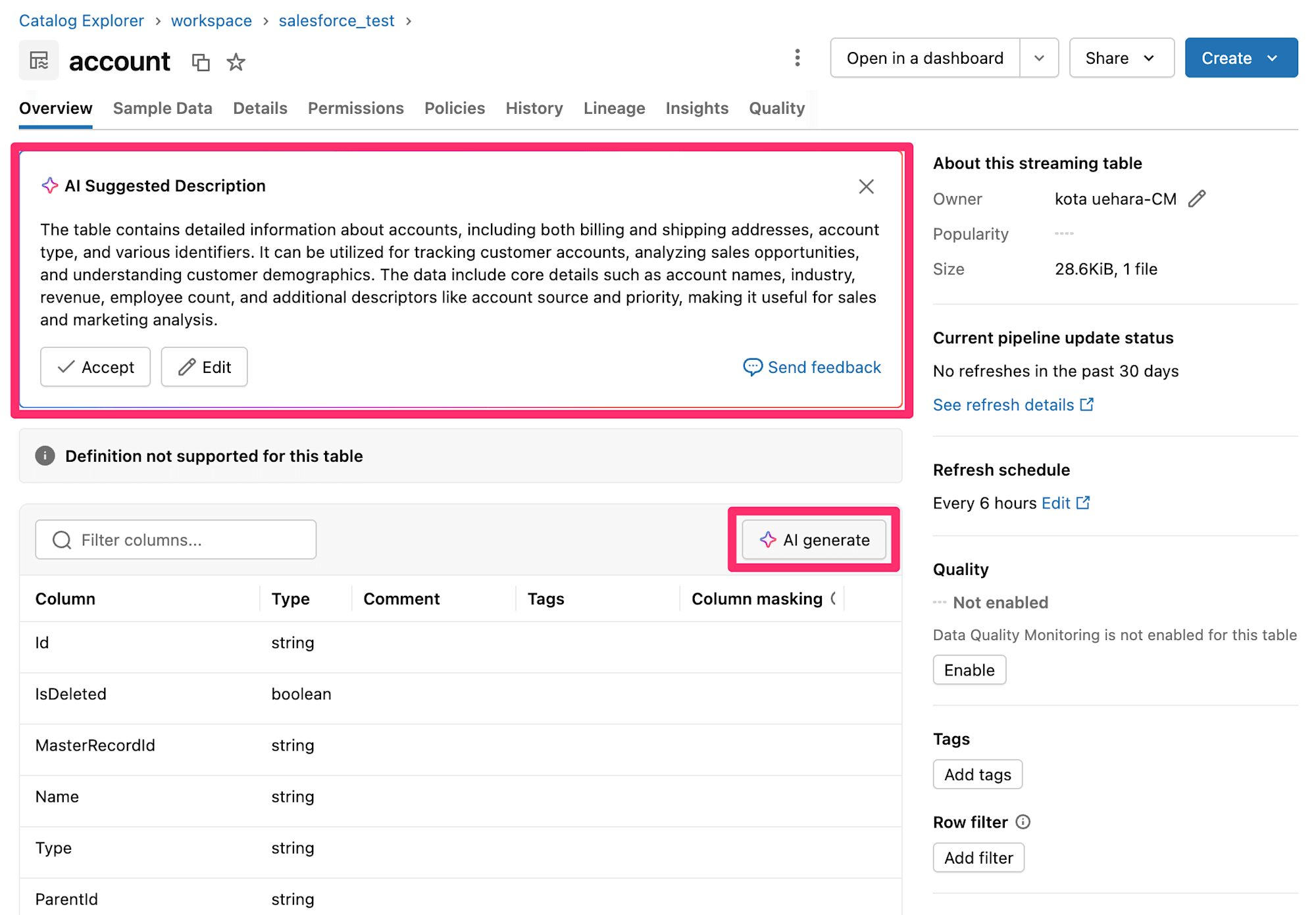This screenshot has width=1316, height=915.
Task: Click the definition not supported info icon
Action: (45, 456)
